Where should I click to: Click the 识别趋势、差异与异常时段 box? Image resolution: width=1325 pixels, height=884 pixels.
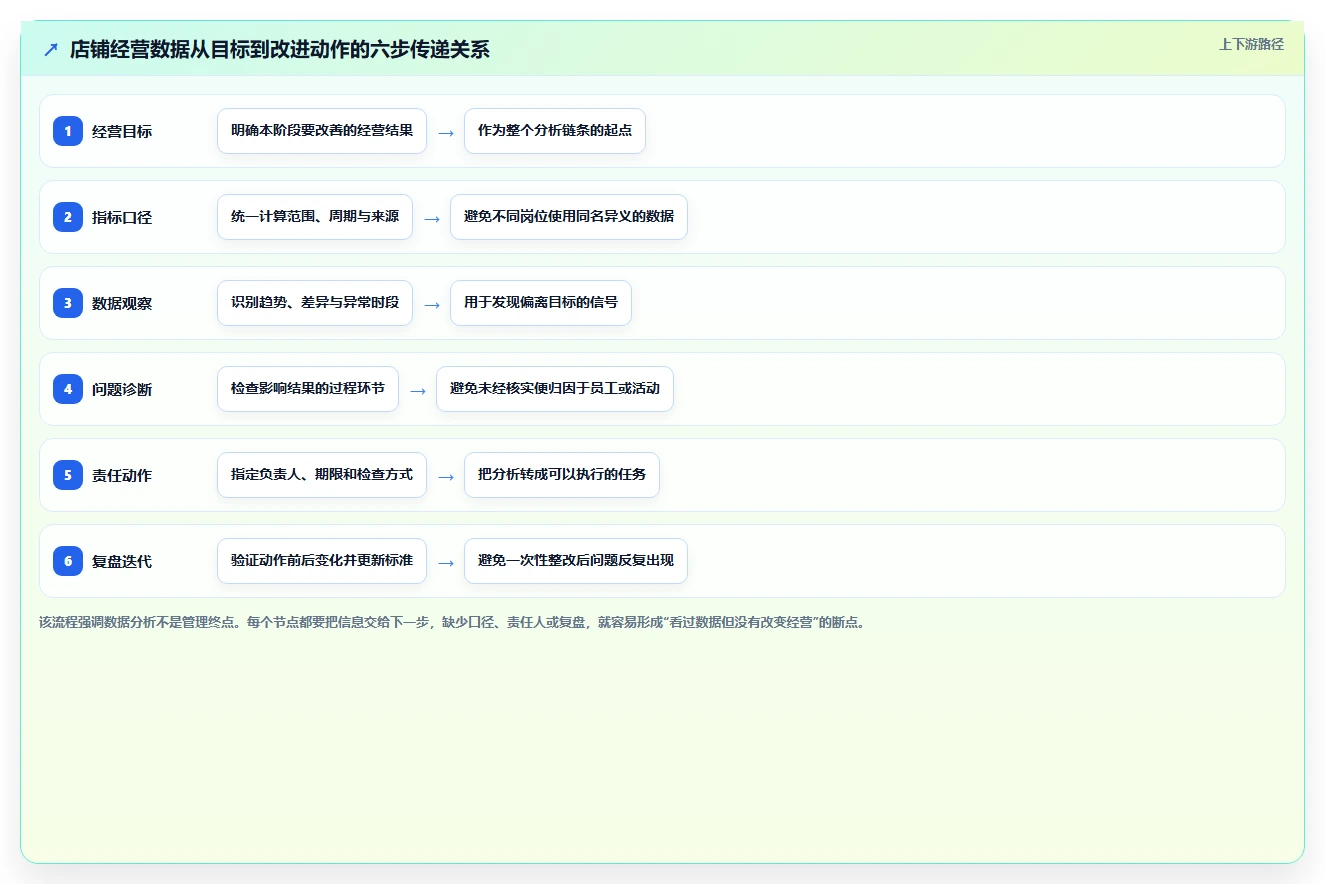(315, 303)
